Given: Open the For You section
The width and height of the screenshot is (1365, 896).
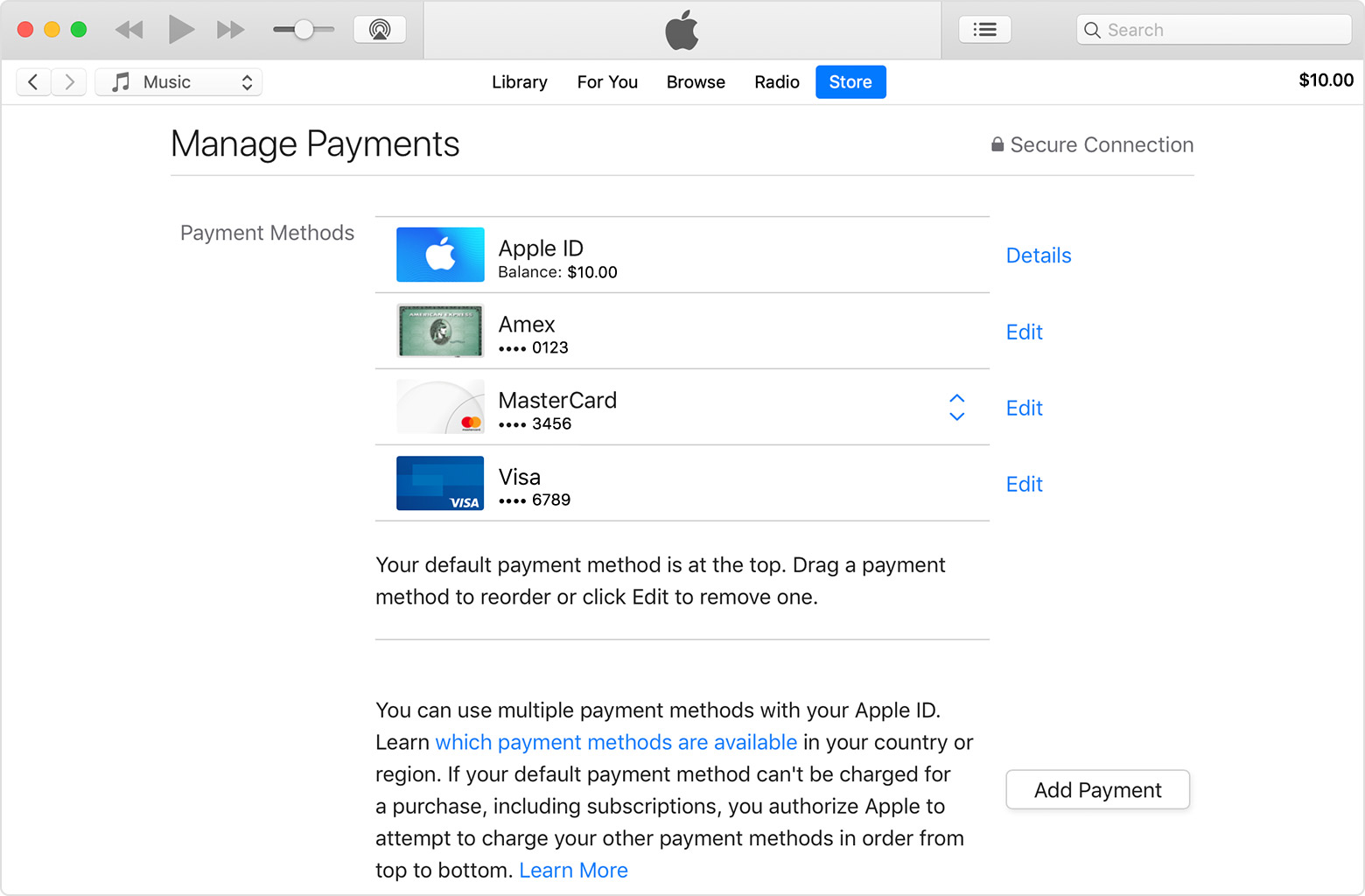Looking at the screenshot, I should coord(606,81).
